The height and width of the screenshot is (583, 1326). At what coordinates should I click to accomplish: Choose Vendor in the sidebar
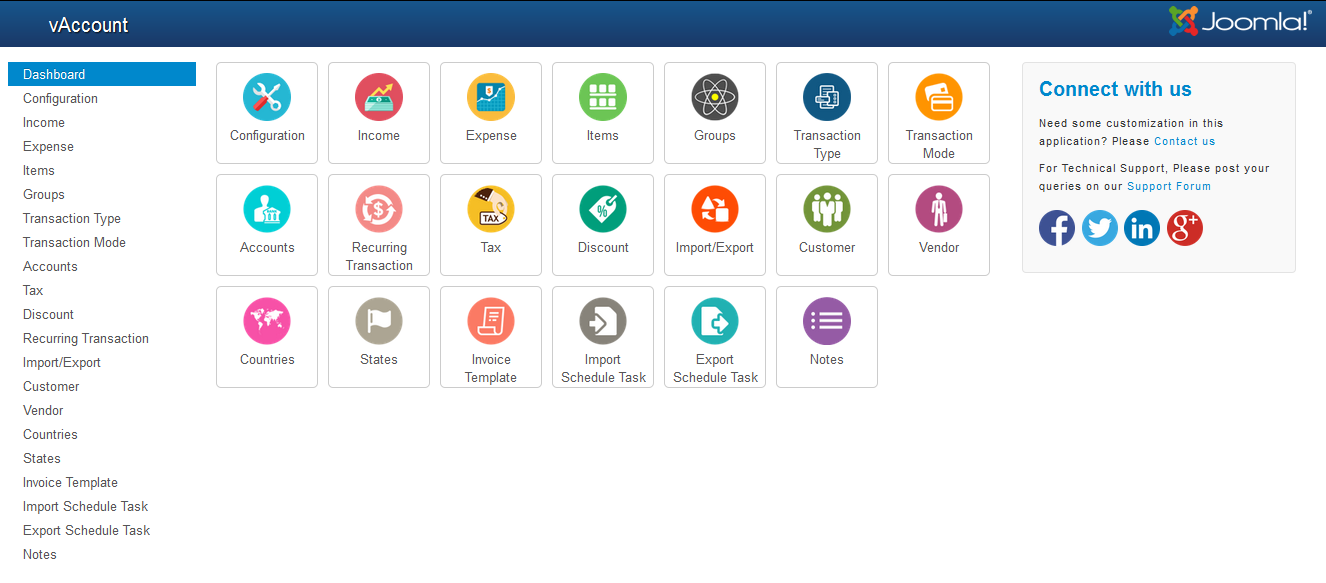[102, 410]
